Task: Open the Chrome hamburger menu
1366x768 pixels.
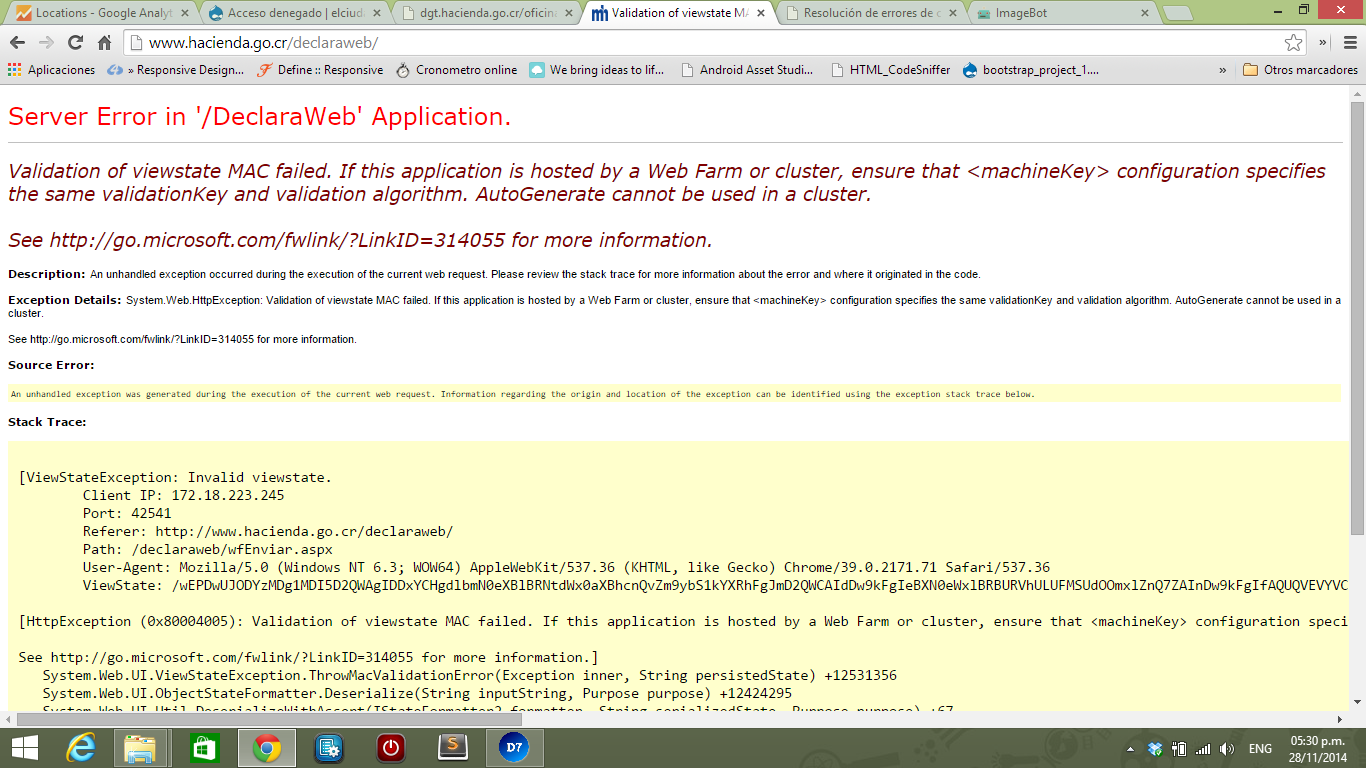Action: point(1349,43)
